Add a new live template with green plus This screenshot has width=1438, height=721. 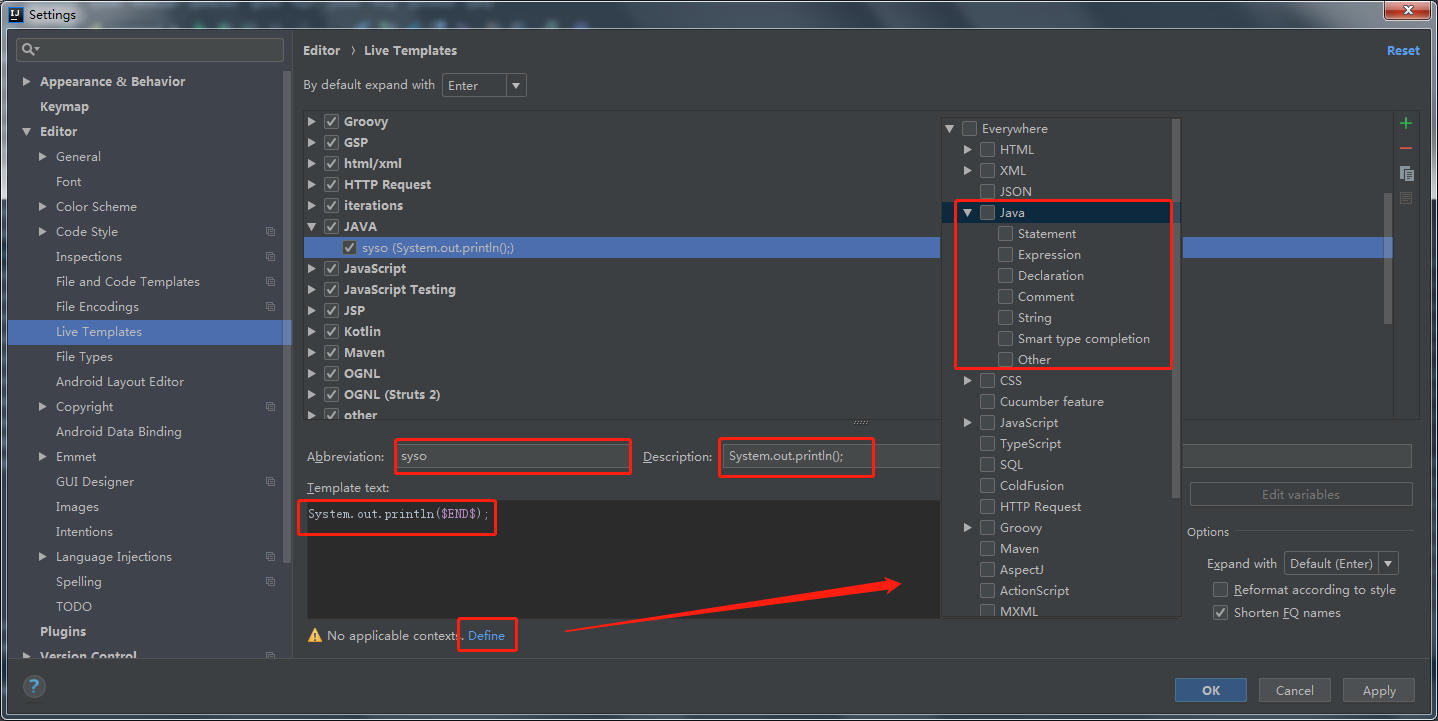point(1405,123)
